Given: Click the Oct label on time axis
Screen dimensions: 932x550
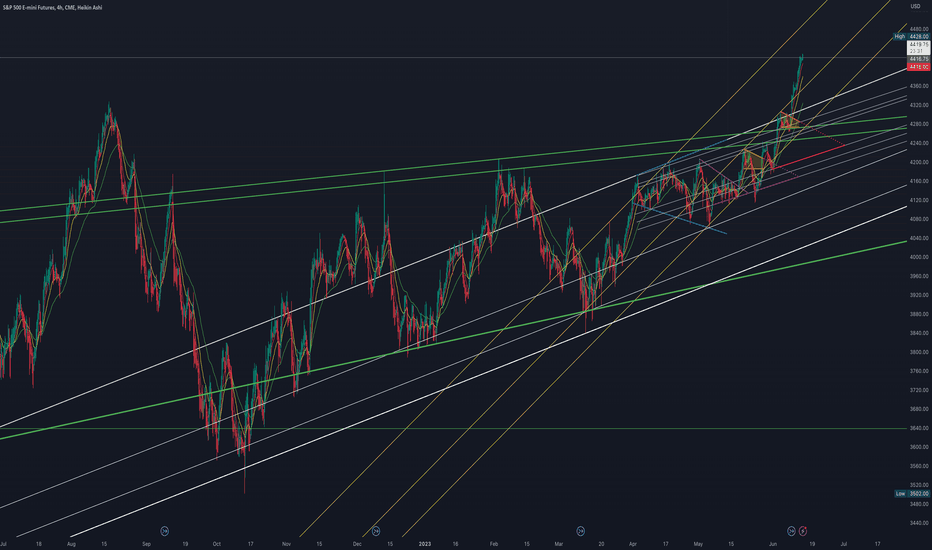Looking at the screenshot, I should pos(216,544).
